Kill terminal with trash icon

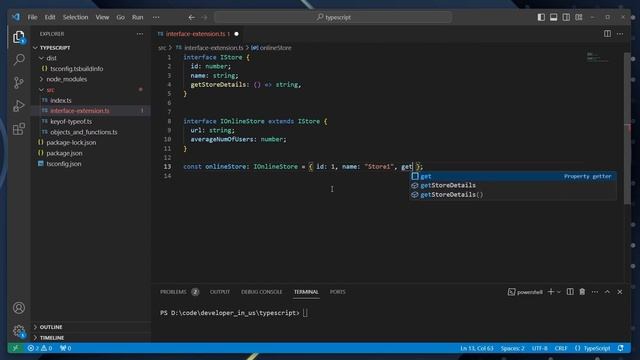tap(582, 292)
